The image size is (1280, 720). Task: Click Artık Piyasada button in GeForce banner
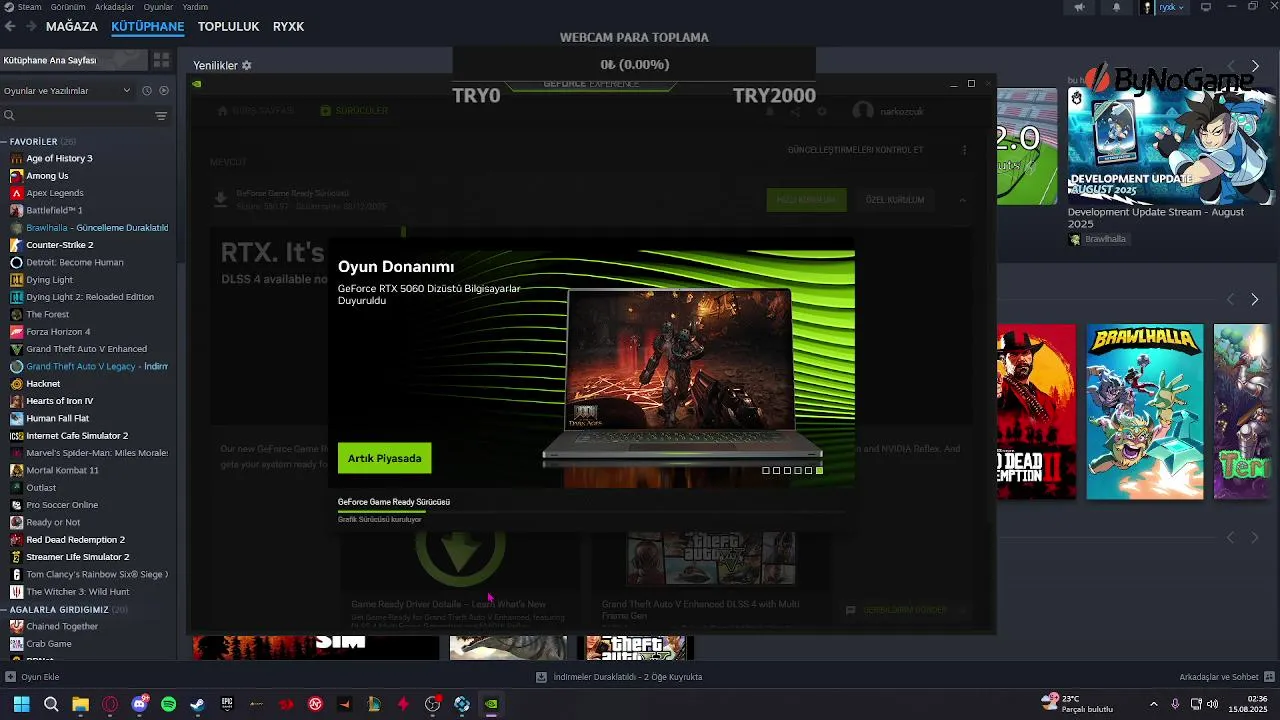click(x=384, y=458)
